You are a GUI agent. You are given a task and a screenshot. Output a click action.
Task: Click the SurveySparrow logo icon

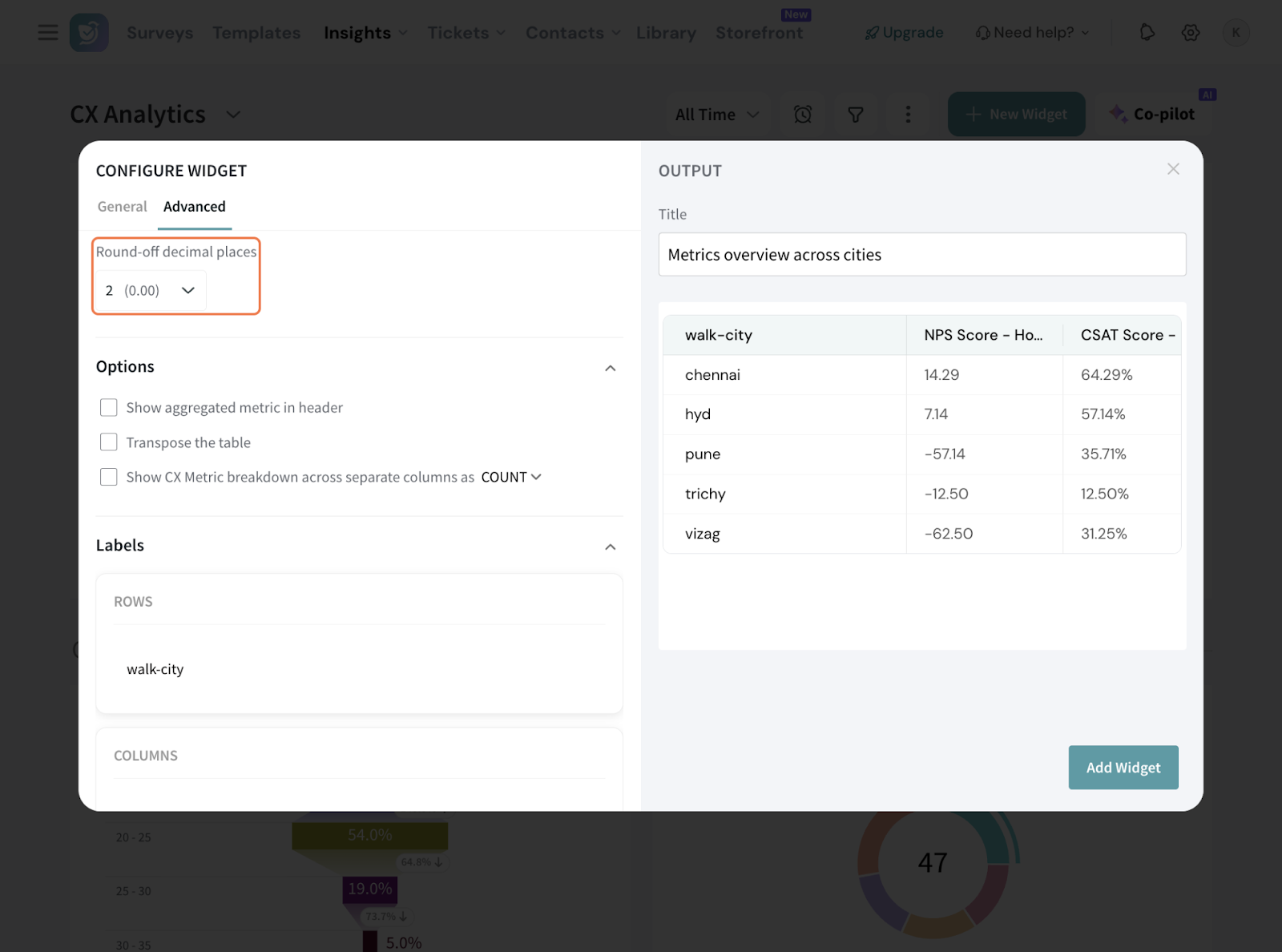point(89,33)
